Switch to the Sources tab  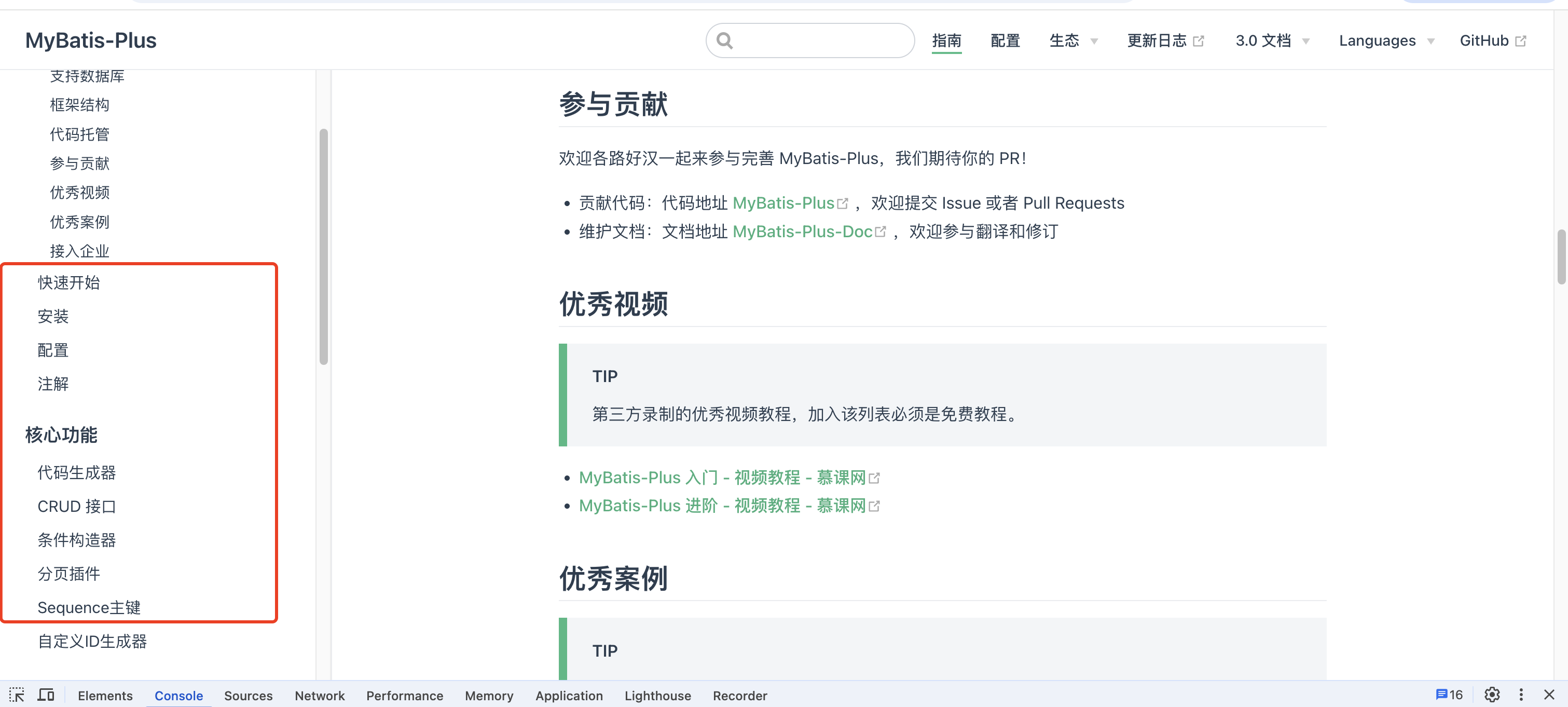coord(247,696)
